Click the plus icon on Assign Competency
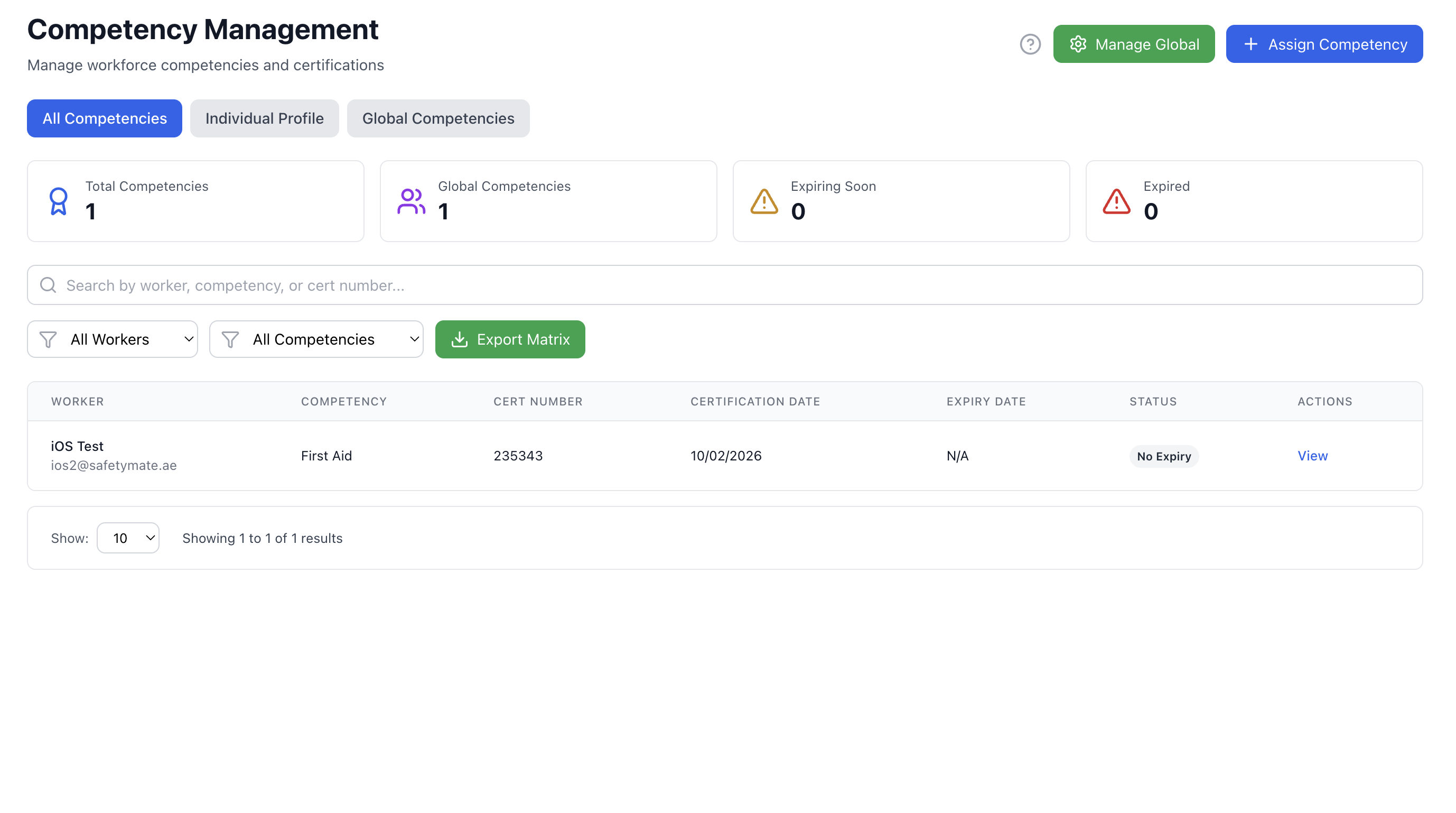The image size is (1456, 813). (x=1251, y=44)
